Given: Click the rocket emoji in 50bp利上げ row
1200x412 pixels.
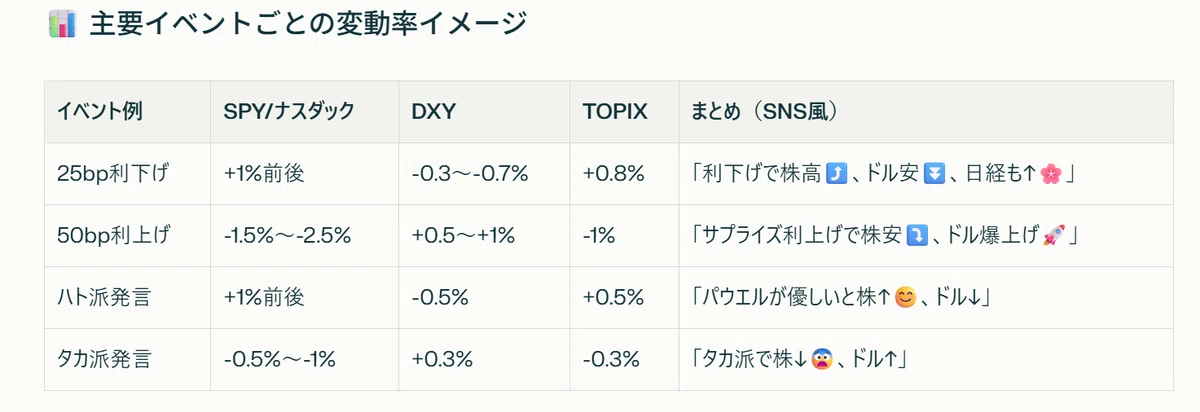Looking at the screenshot, I should click(x=1051, y=236).
